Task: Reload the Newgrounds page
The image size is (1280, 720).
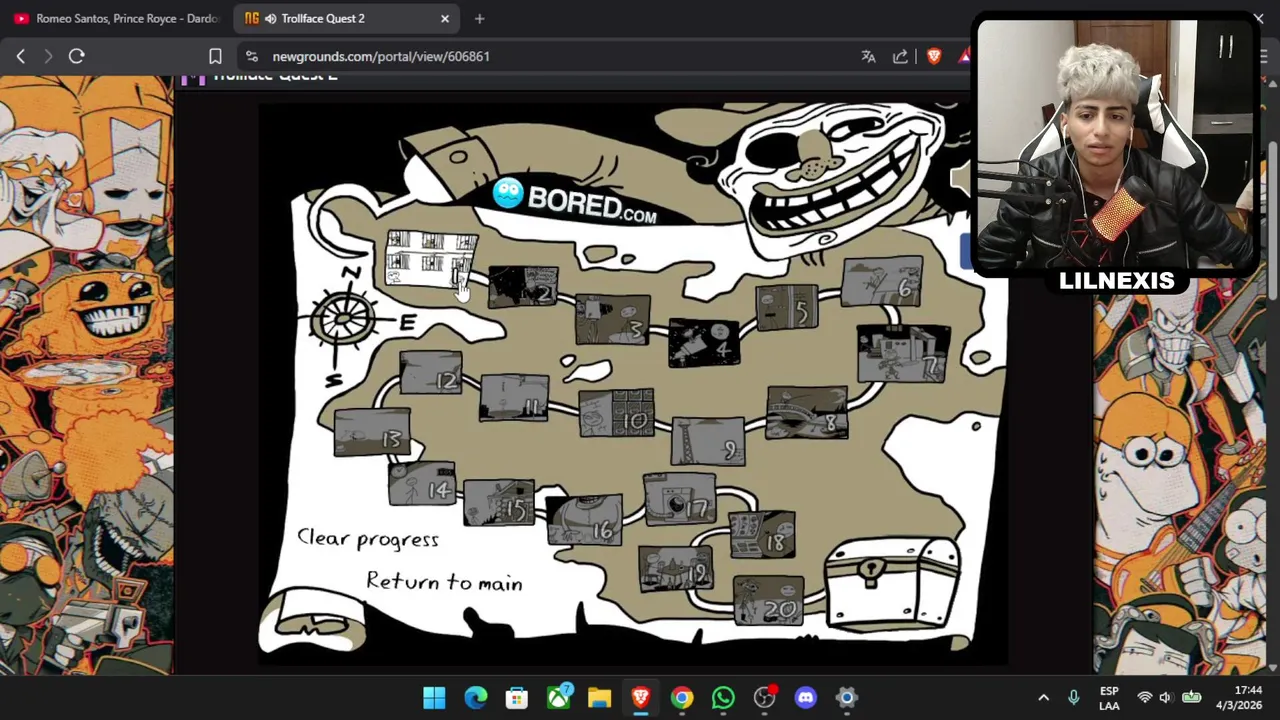Action: pyautogui.click(x=76, y=56)
